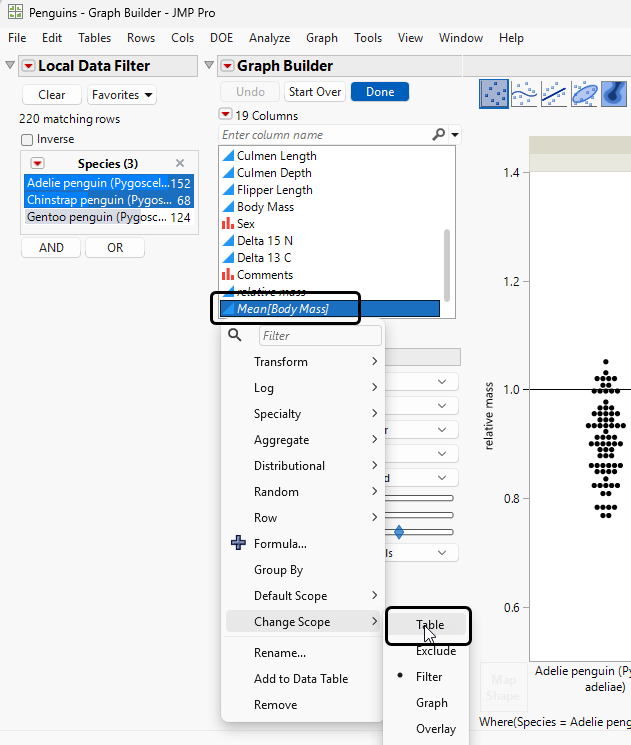Open the Graph menu
Viewport: 631px width, 745px height.
pyautogui.click(x=322, y=38)
